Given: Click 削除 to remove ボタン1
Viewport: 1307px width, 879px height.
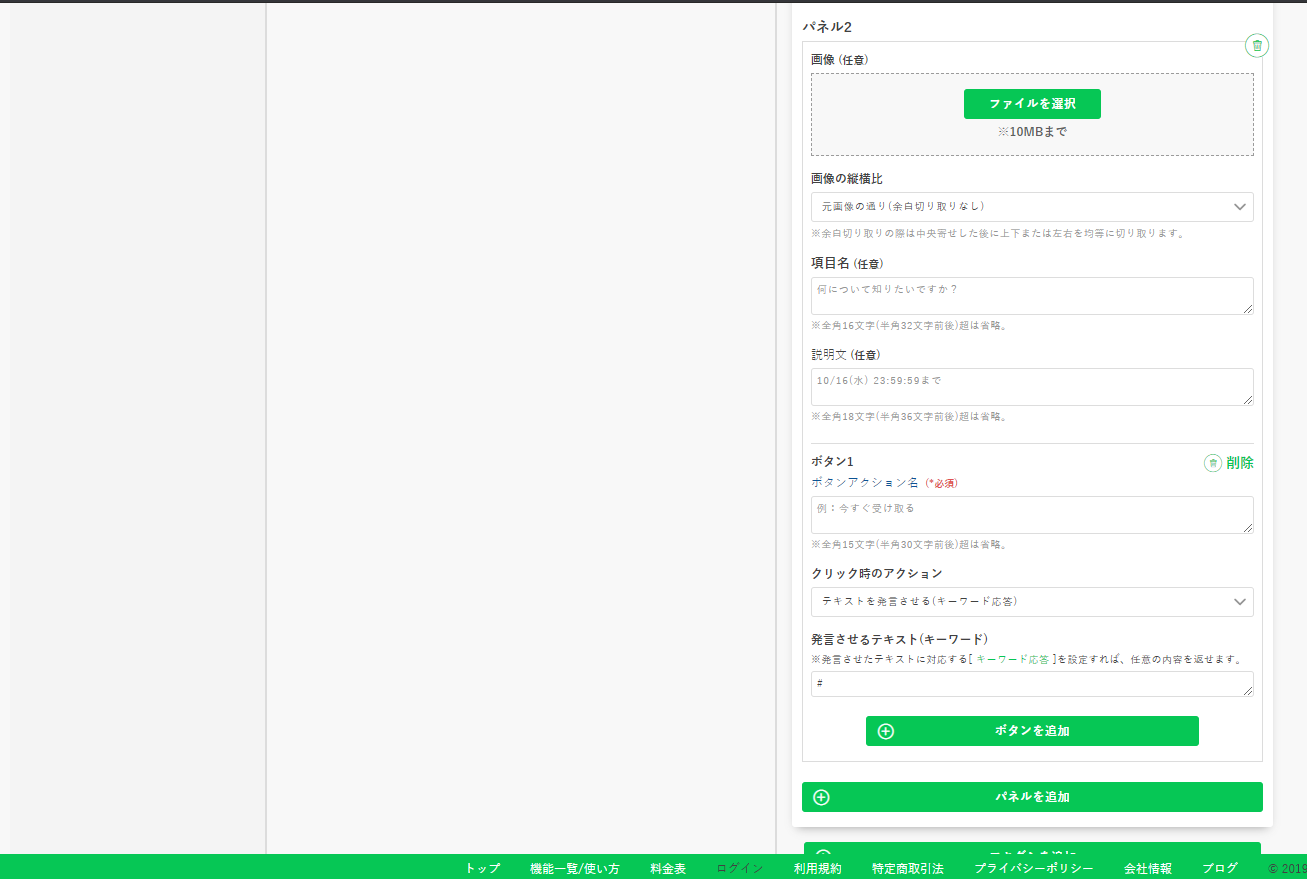Looking at the screenshot, I should click(x=1240, y=463).
